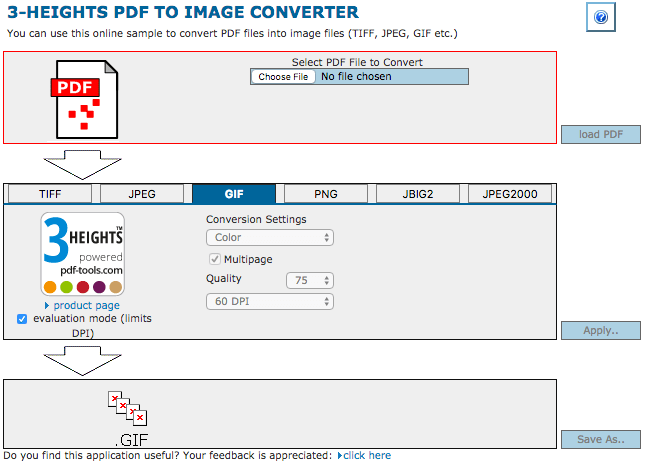Click the Choose File button
Screen dimensions: 648x464
tap(283, 77)
